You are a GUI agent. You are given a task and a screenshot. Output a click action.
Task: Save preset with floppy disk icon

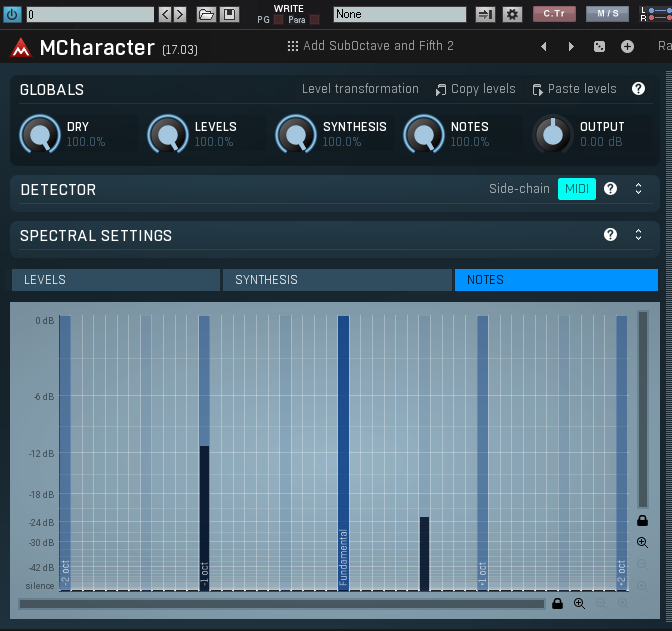(x=229, y=15)
